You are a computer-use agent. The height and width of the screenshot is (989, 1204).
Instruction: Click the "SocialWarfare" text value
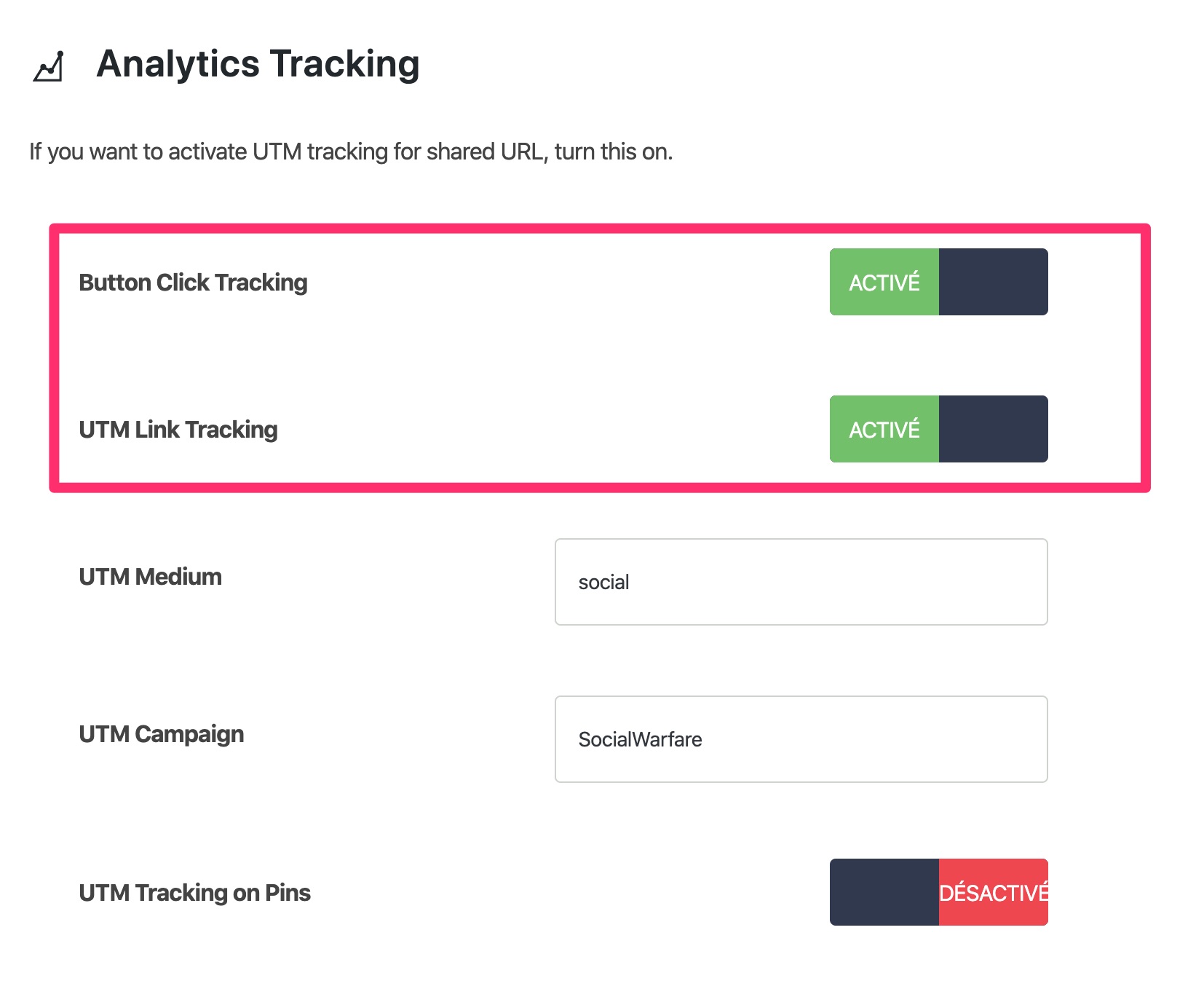[x=640, y=740]
